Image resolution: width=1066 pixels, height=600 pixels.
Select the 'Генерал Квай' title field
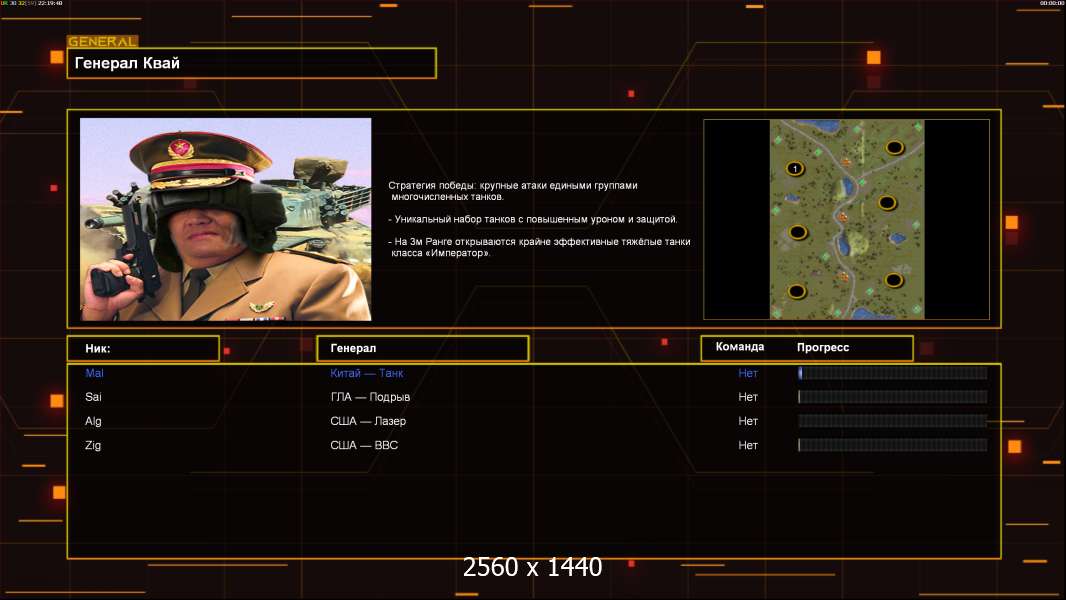251,63
